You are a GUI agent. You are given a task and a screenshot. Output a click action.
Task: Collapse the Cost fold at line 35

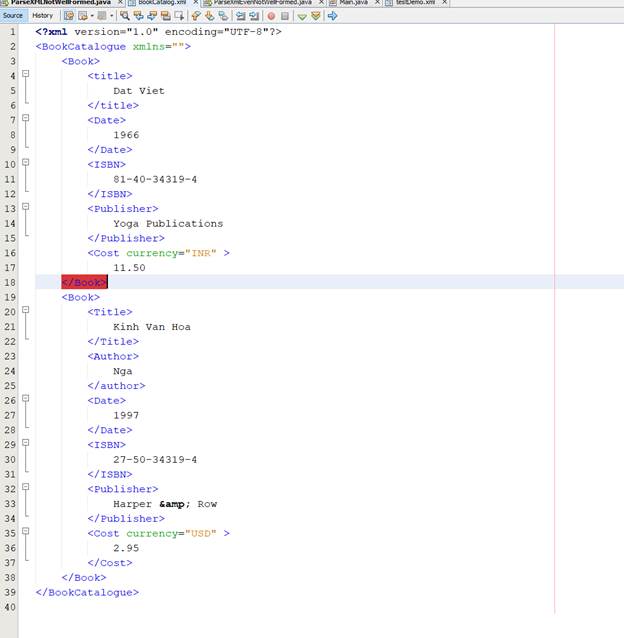pos(26,531)
